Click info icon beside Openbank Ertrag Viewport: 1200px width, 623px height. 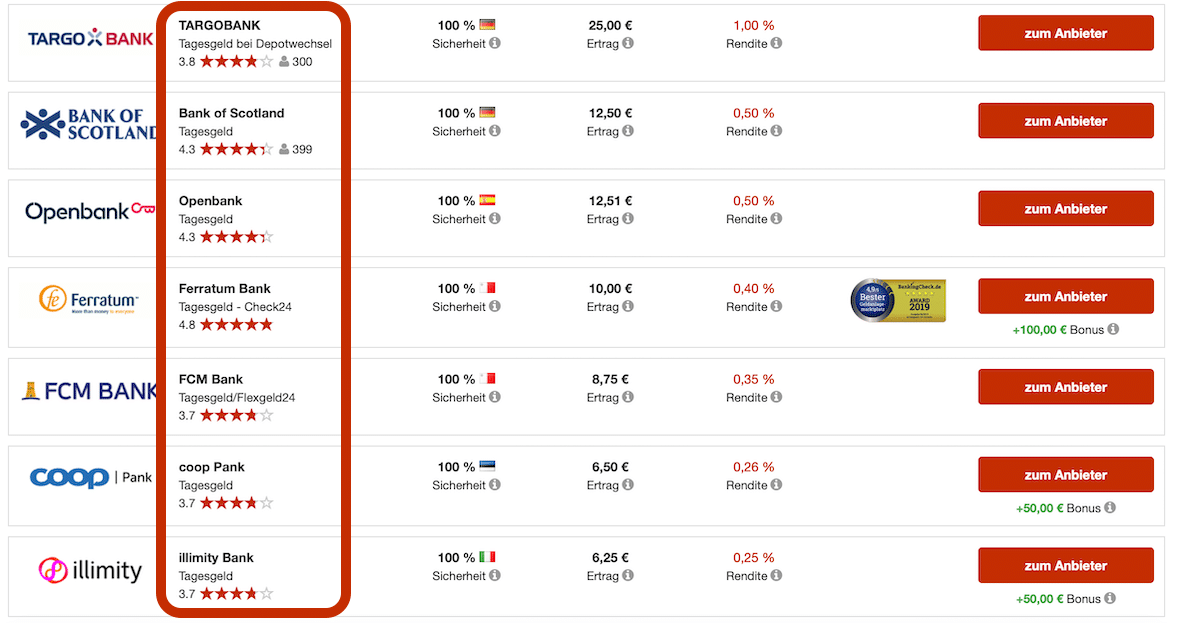pos(628,219)
